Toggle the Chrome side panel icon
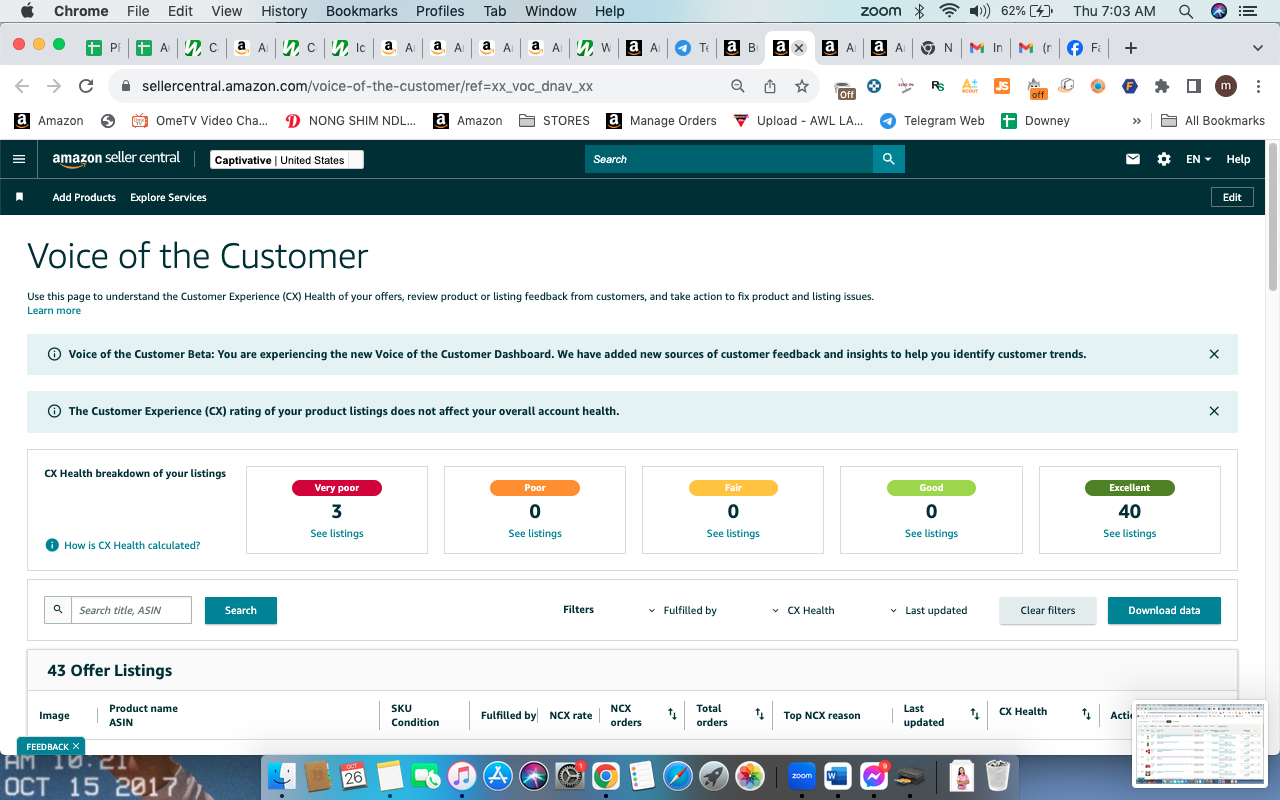This screenshot has height=800, width=1280. pos(1194,87)
